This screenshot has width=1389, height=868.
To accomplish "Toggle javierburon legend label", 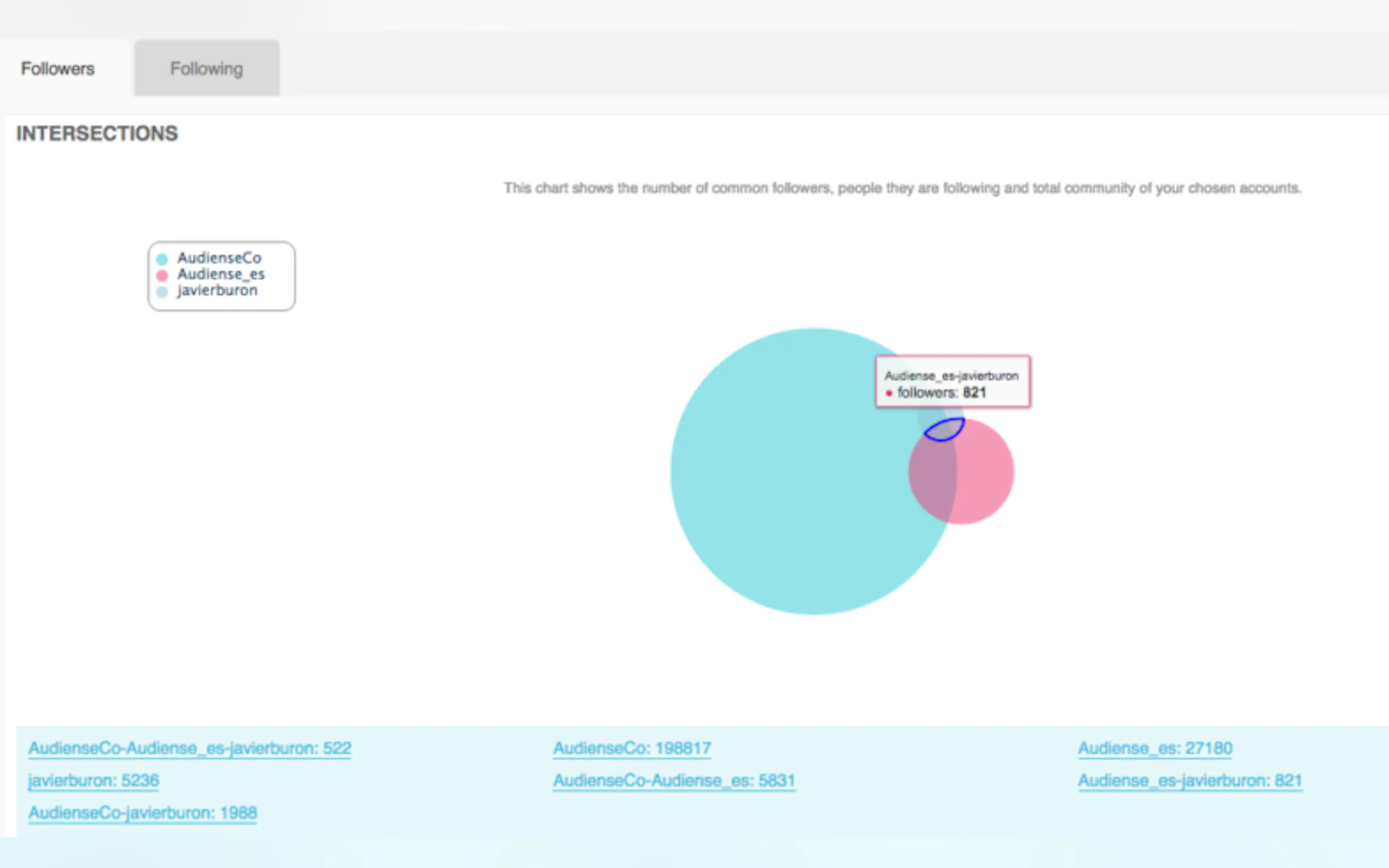I will point(217,290).
